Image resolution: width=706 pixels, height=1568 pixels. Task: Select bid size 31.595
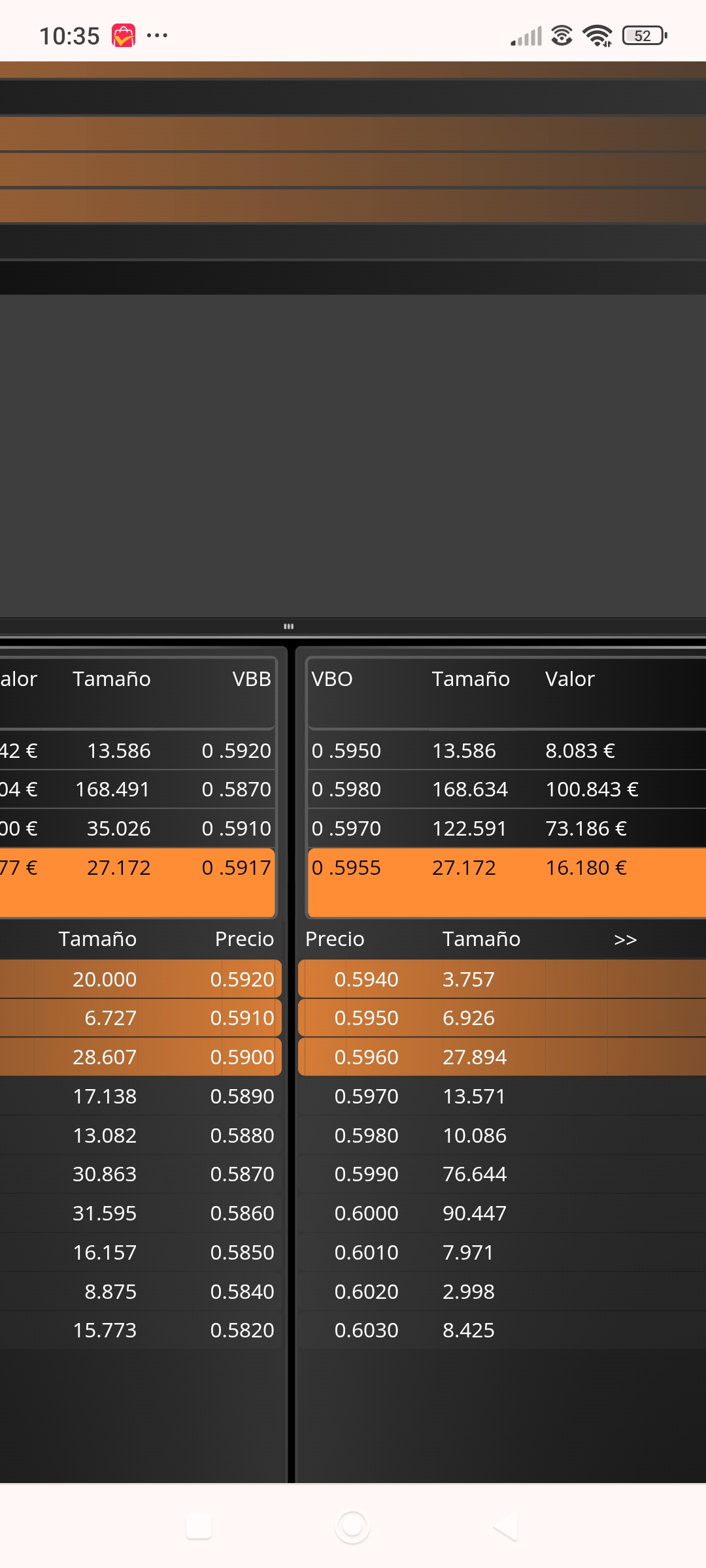point(105,1213)
